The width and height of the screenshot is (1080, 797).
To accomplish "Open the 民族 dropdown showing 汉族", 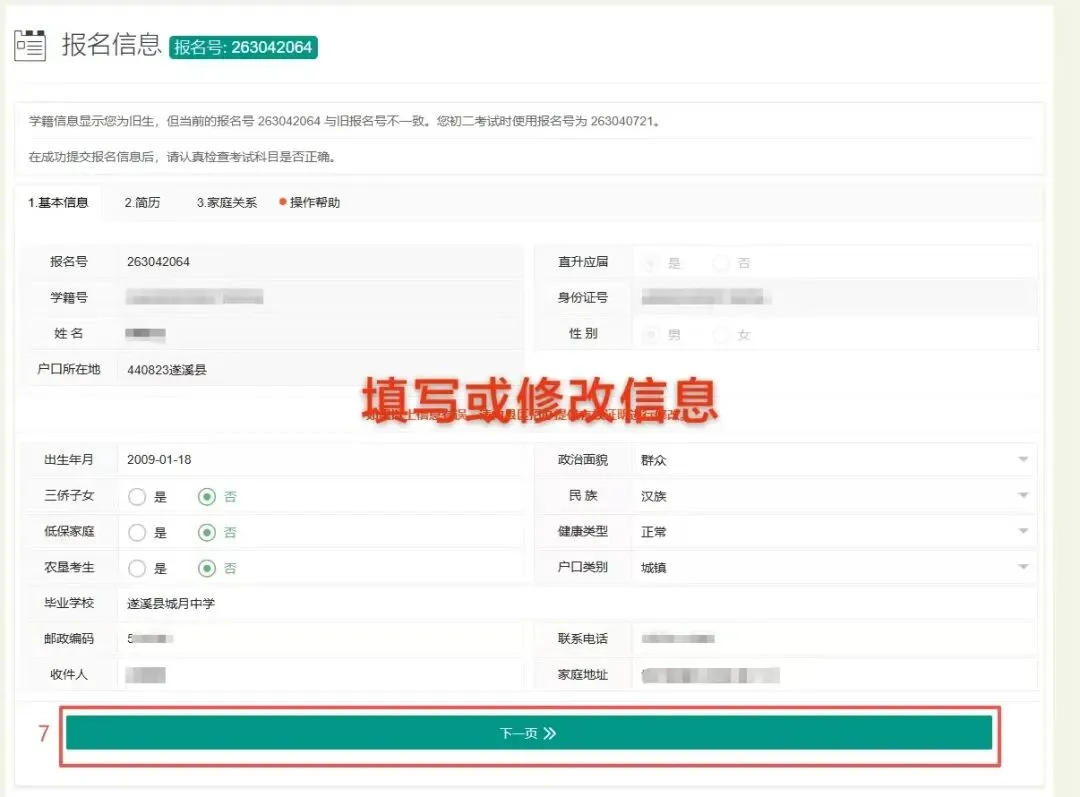I will [1022, 495].
